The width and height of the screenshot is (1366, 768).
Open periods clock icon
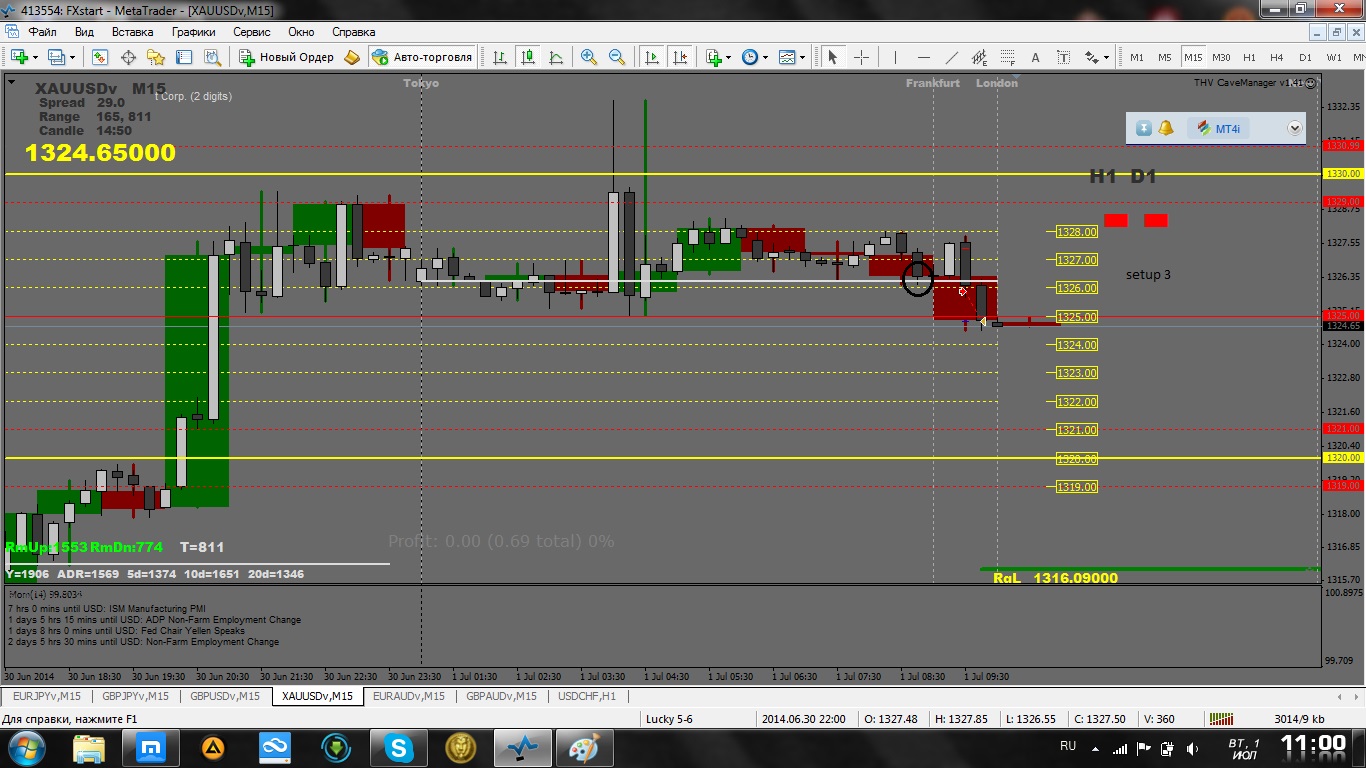click(750, 57)
